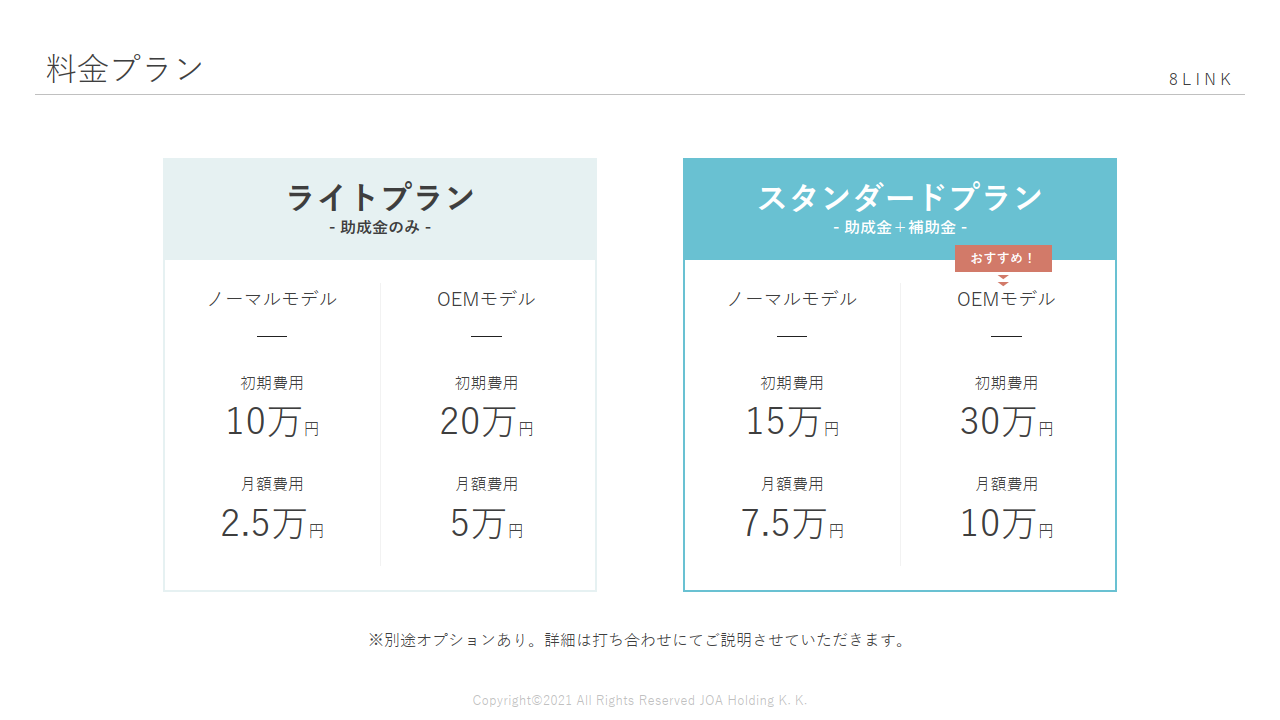Select OEMモデル in the Light plan
The image size is (1280, 720).
click(486, 299)
